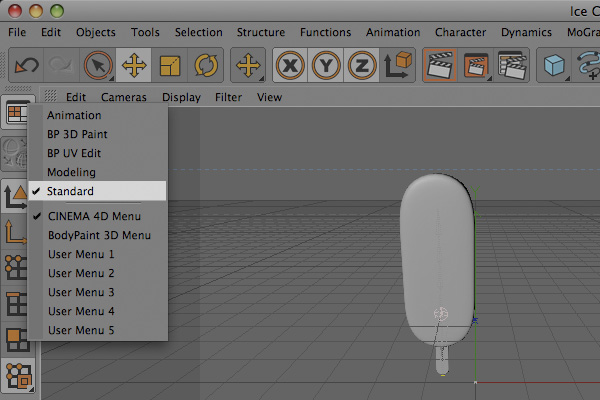Screen dimensions: 600x400
Task: Toggle the coordinate system cube icon
Action: tap(397, 65)
